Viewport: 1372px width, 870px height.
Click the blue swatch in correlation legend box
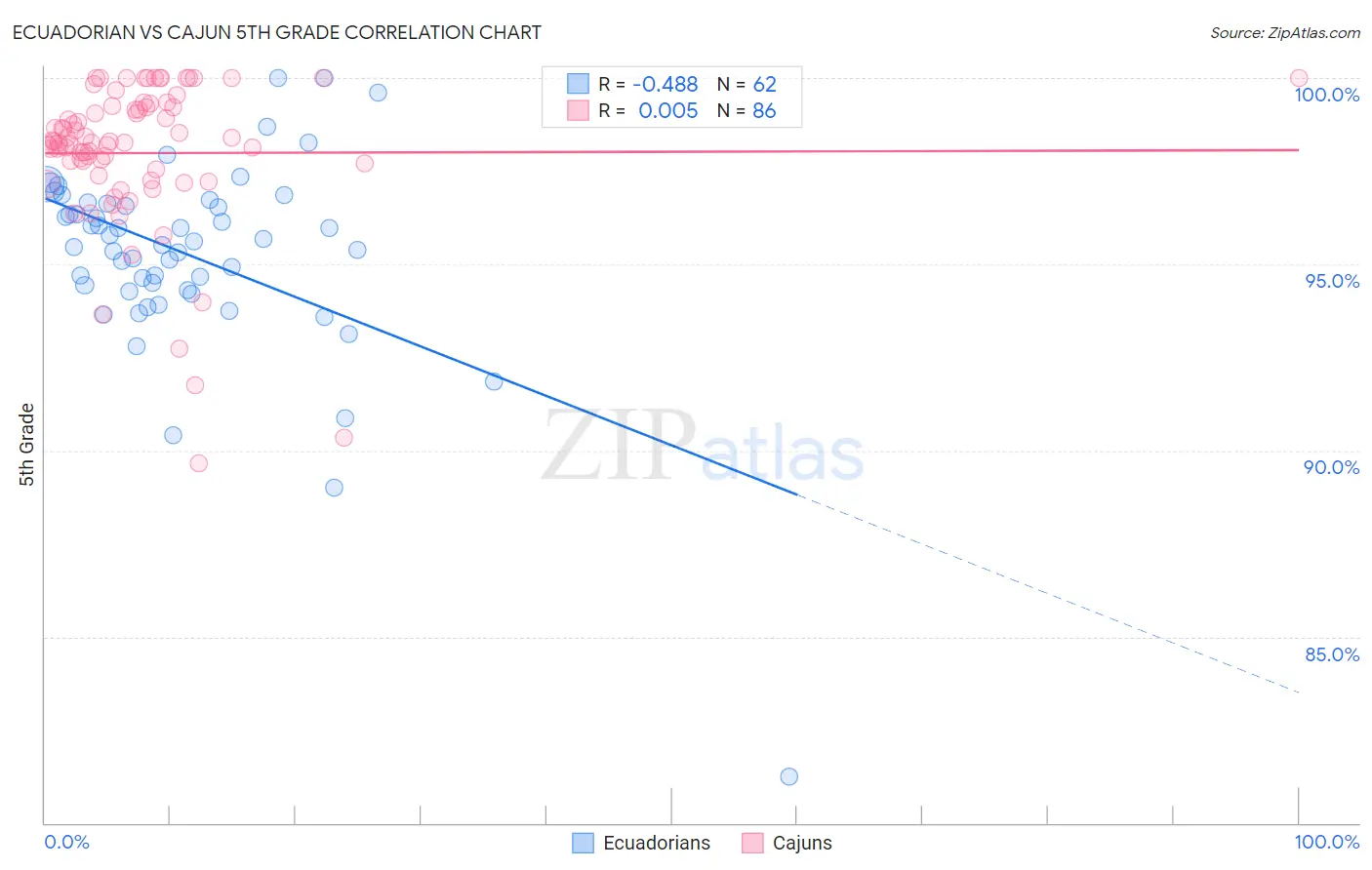579,84
